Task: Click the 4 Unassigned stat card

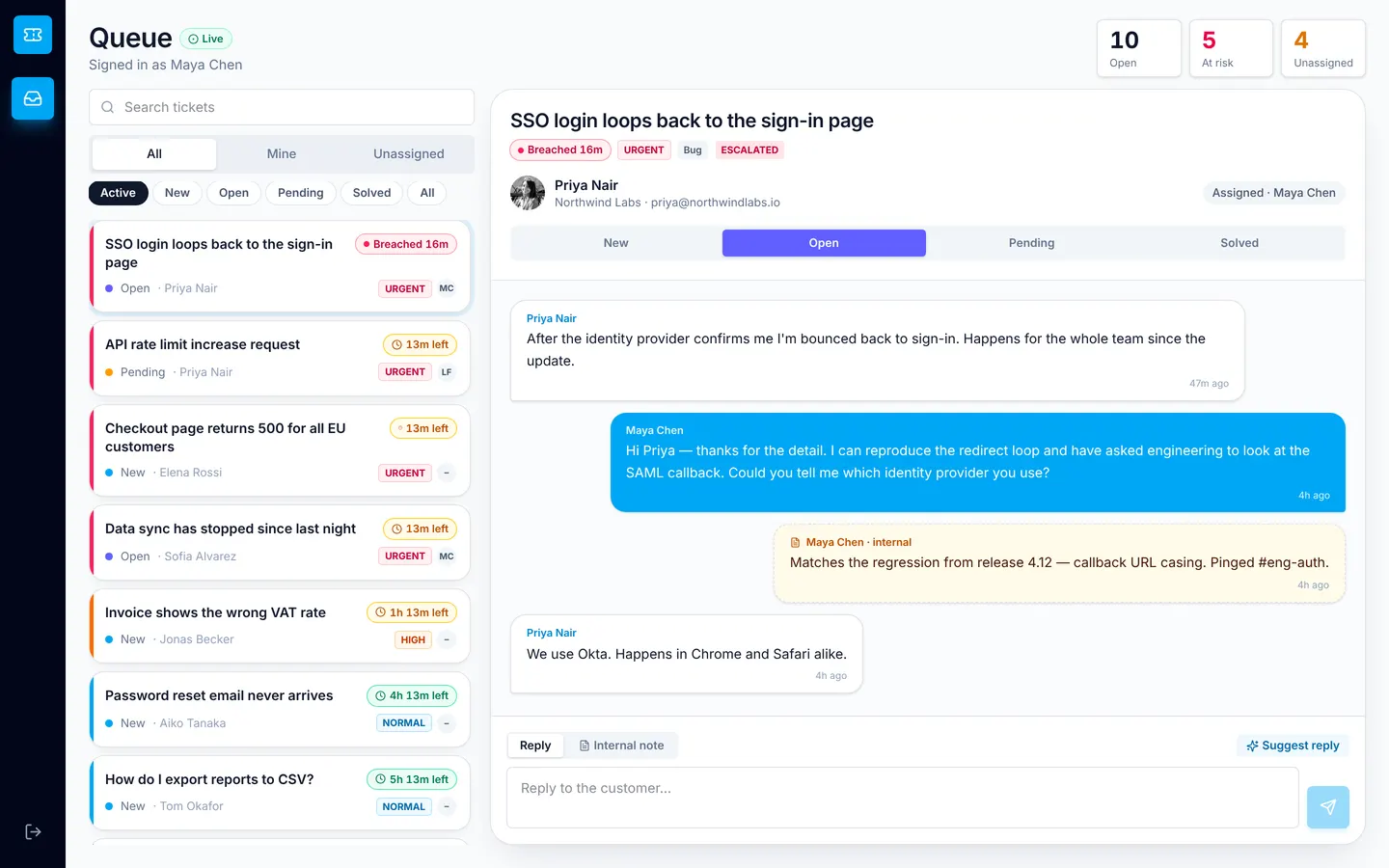Action: coord(1323,48)
